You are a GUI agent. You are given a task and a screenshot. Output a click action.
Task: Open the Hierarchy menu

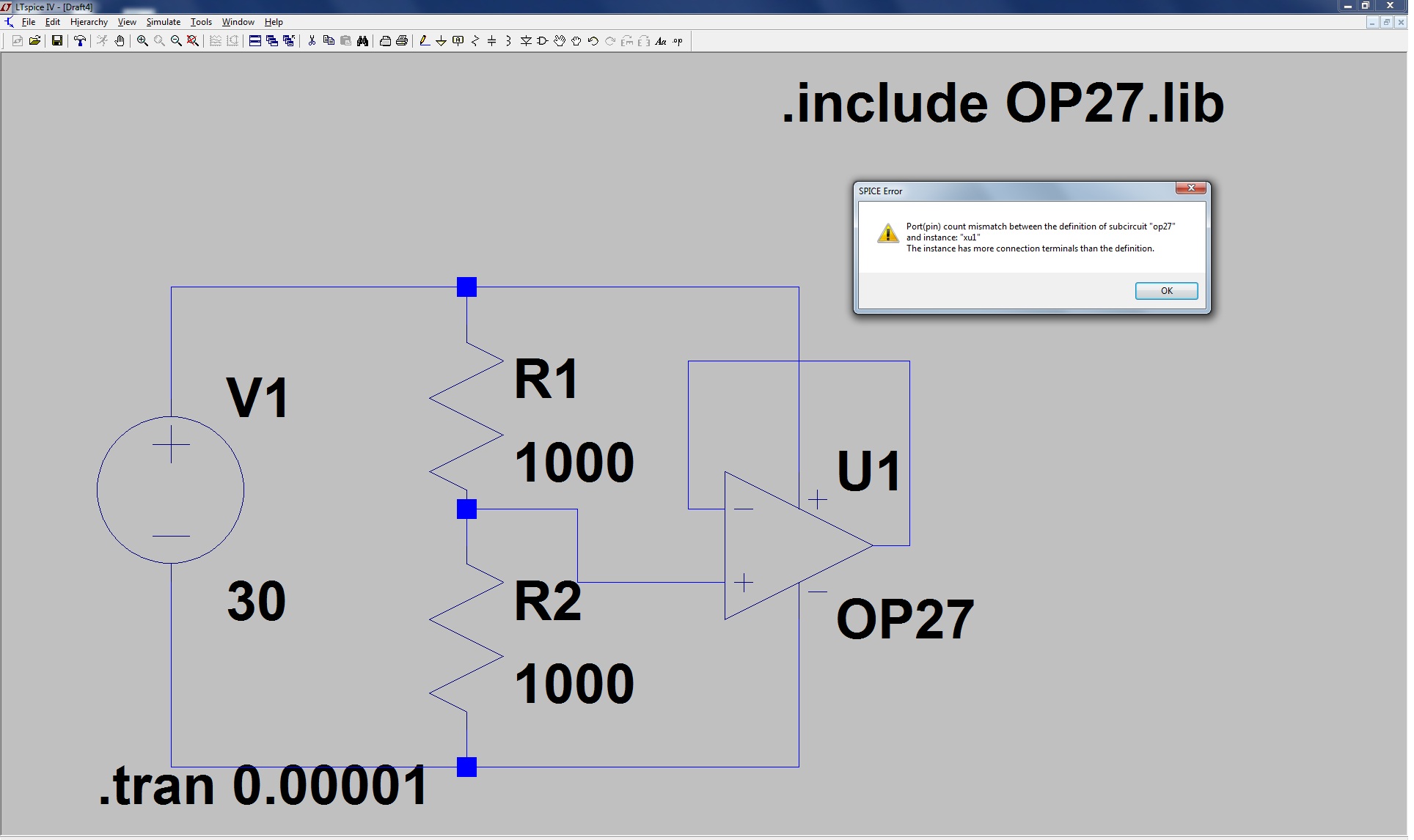(89, 22)
